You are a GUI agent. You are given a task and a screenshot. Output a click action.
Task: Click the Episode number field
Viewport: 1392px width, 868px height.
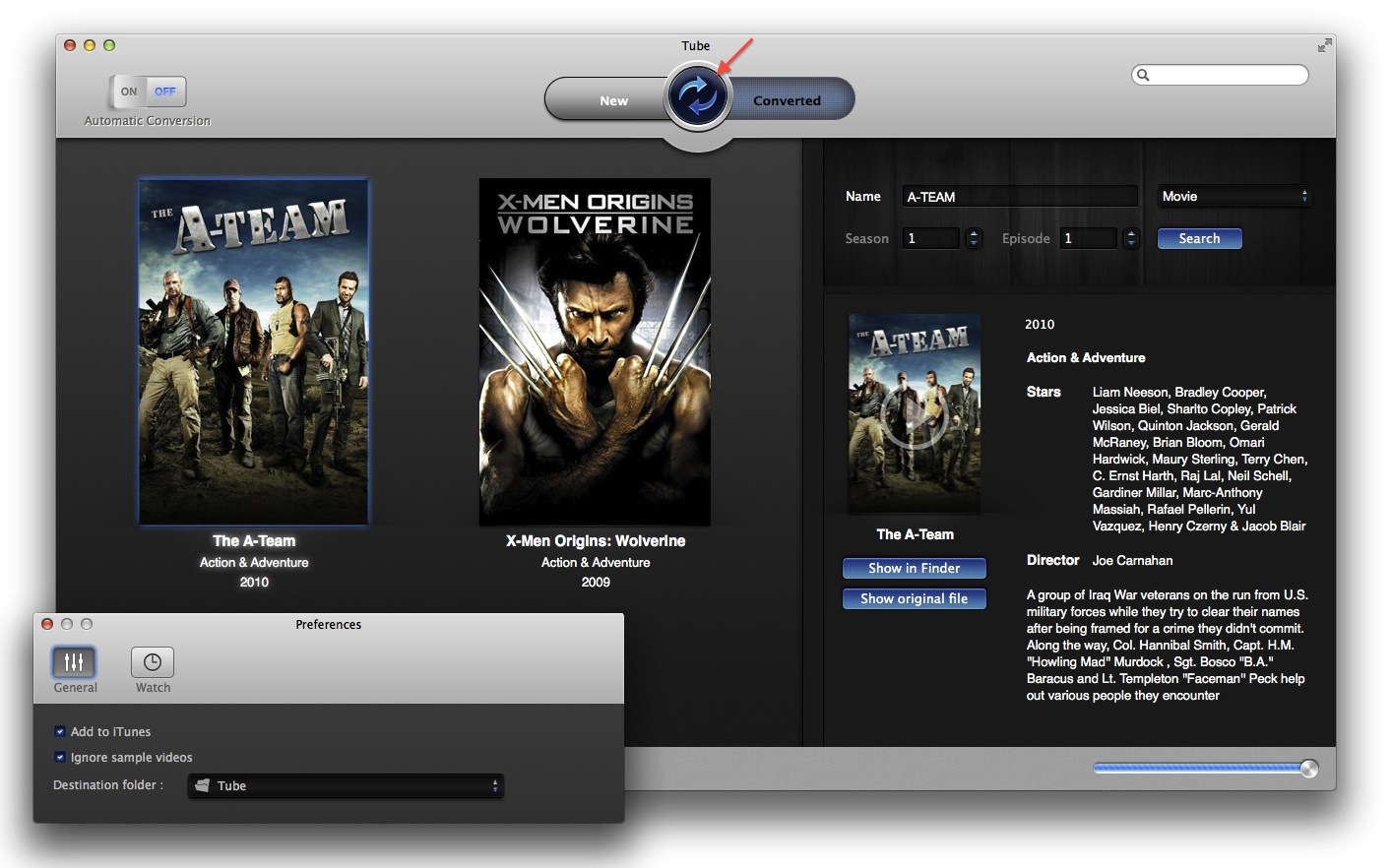(x=1089, y=238)
